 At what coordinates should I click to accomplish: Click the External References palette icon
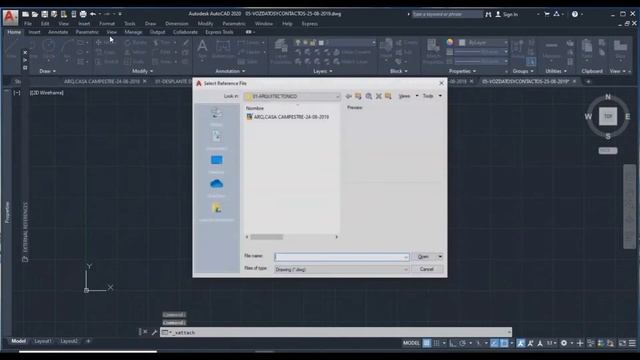[x=25, y=259]
